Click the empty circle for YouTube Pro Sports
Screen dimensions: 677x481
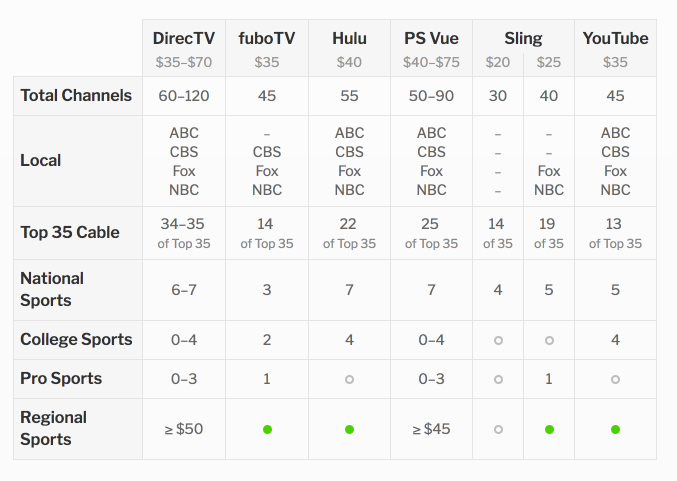pos(615,379)
